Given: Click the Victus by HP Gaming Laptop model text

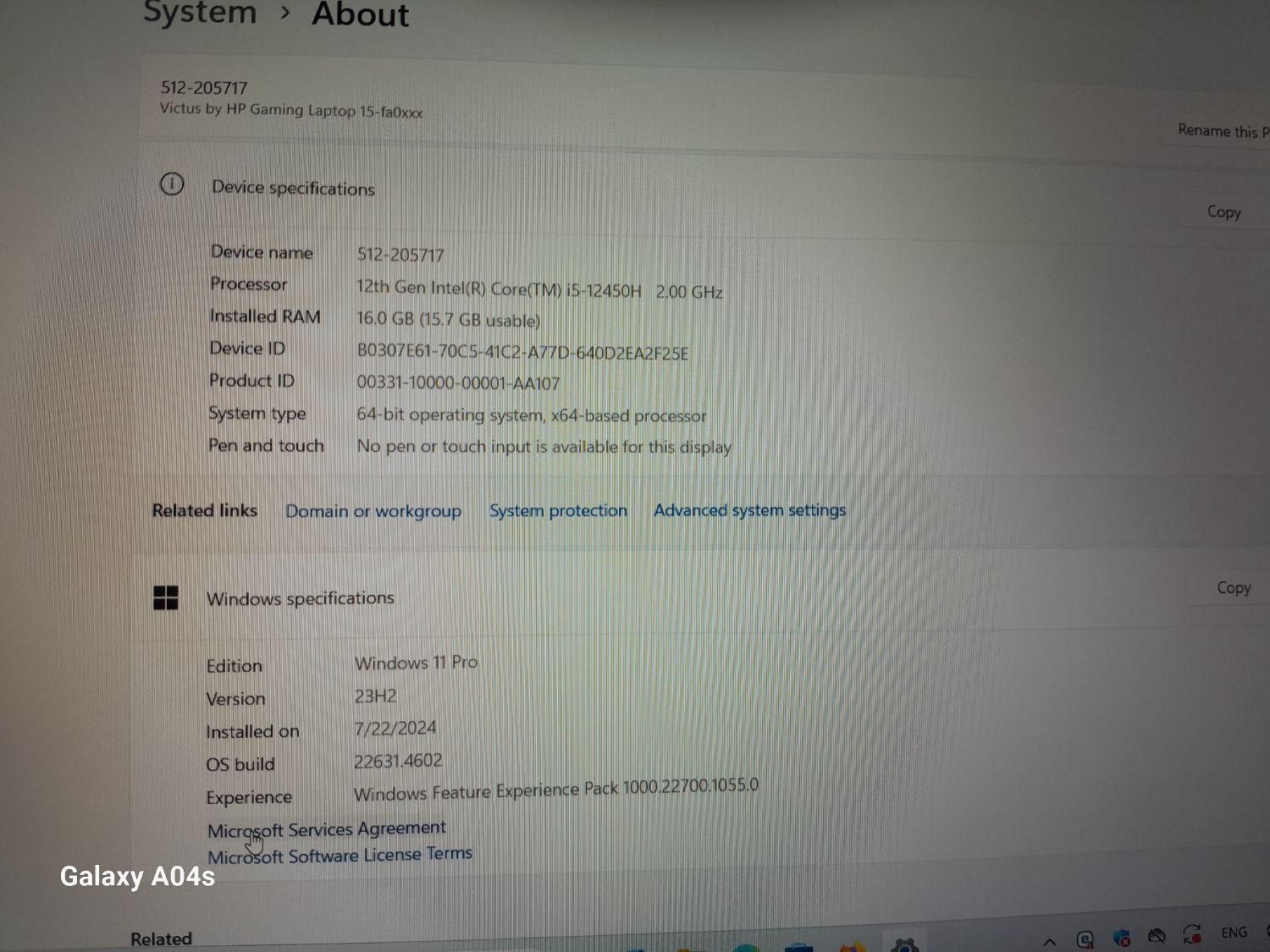Looking at the screenshot, I should pos(291,110).
